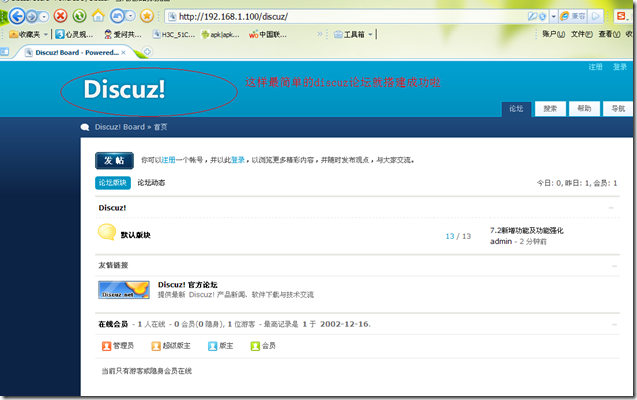Image resolution: width=637 pixels, height=400 pixels.
Task: Click the 发帖 post button
Action: pyautogui.click(x=115, y=160)
